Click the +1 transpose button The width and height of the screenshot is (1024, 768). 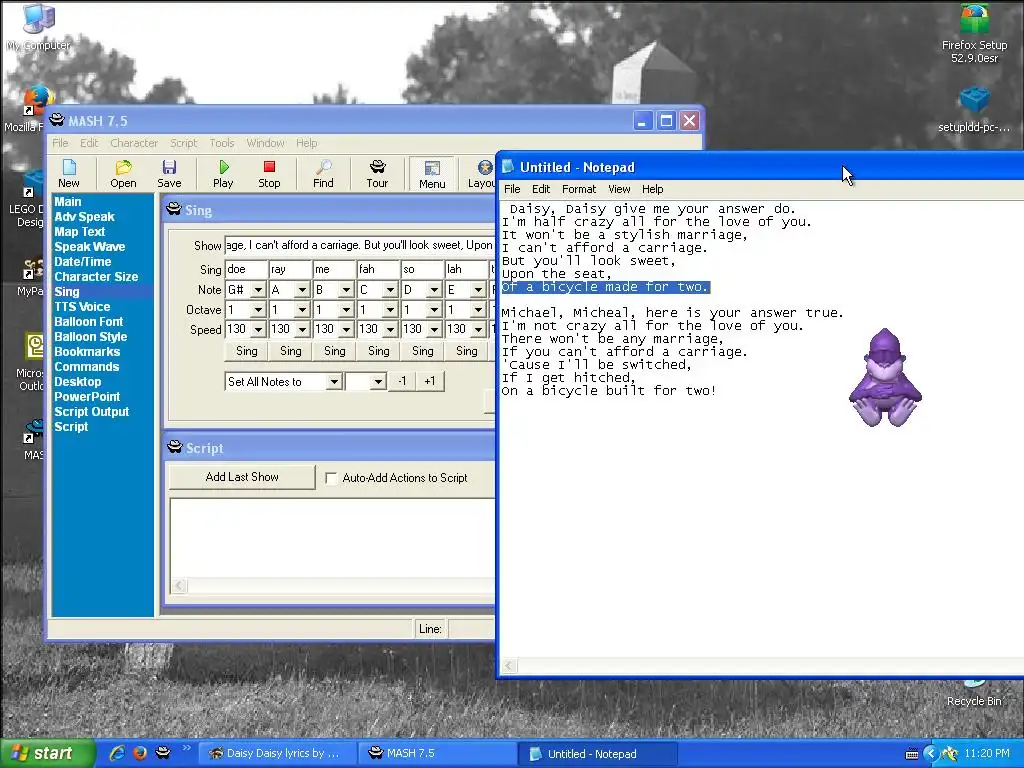click(x=430, y=381)
